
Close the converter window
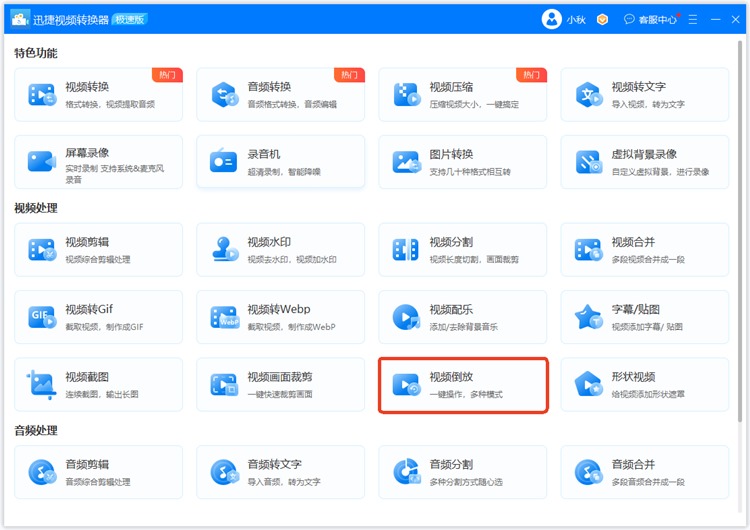click(x=736, y=19)
